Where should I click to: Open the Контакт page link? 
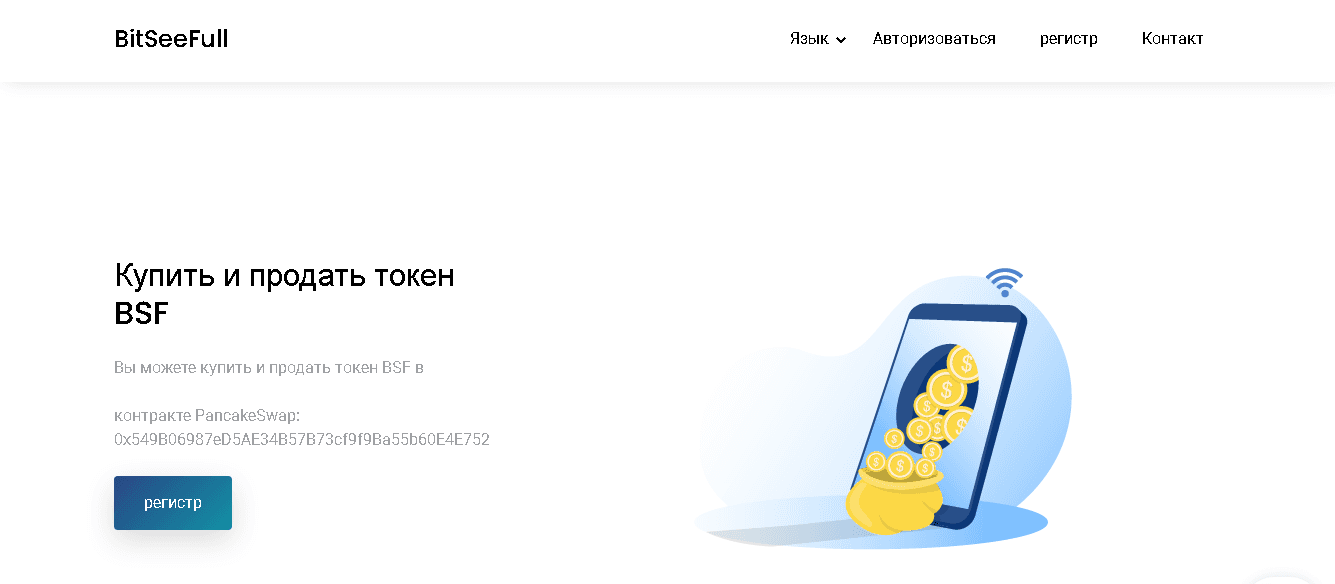[1172, 39]
